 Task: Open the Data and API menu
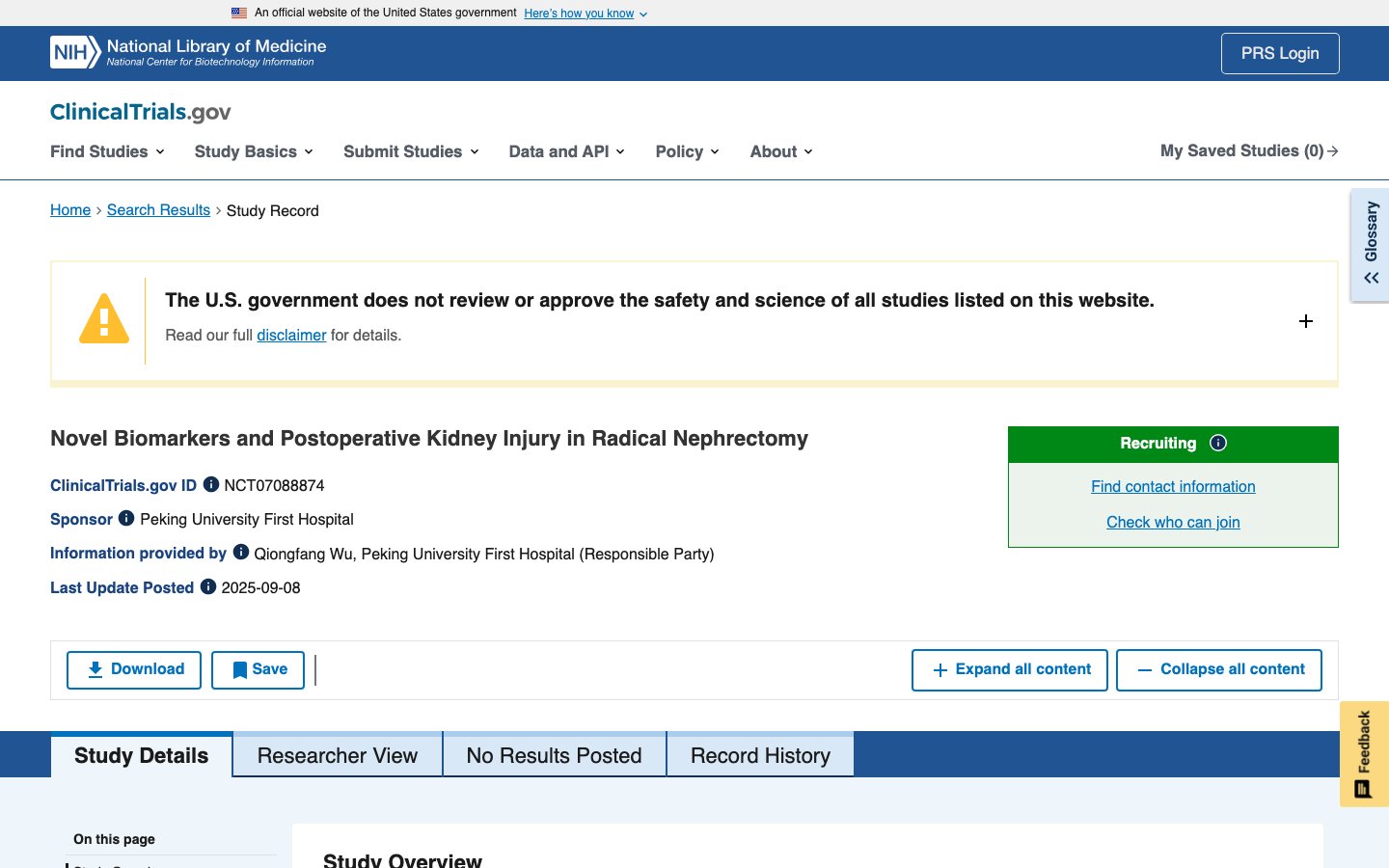pyautogui.click(x=567, y=151)
